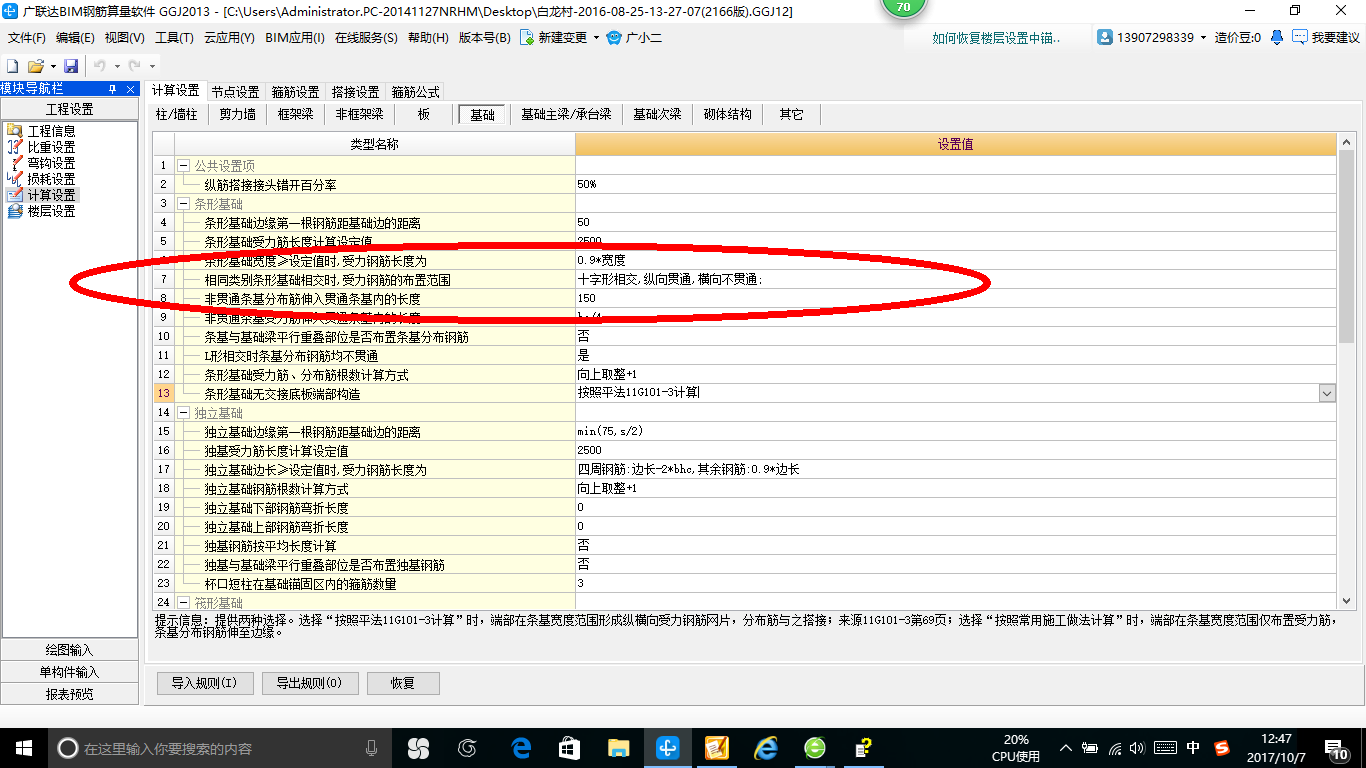
Task: Click the 我要建议 speech bubble icon
Action: (x=1300, y=37)
